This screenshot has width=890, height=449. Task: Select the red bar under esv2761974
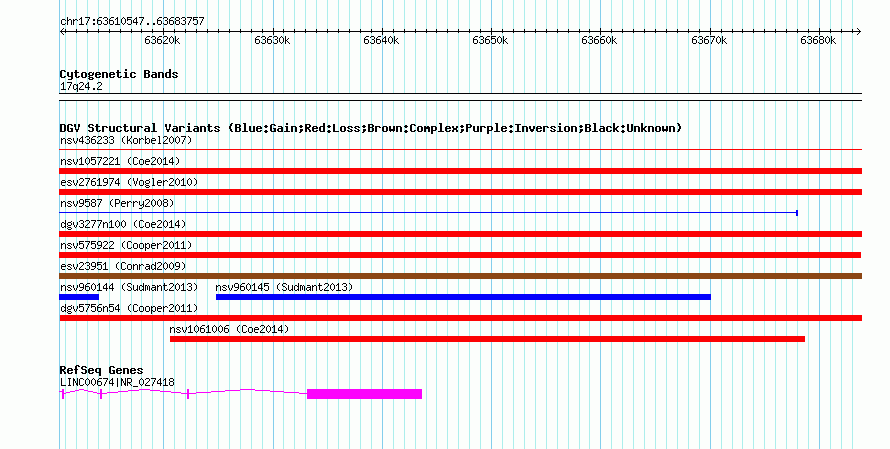460,192
